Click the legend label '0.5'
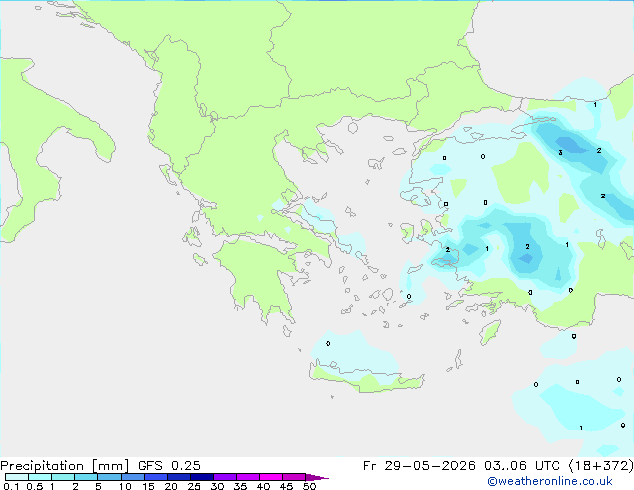 tap(35, 486)
